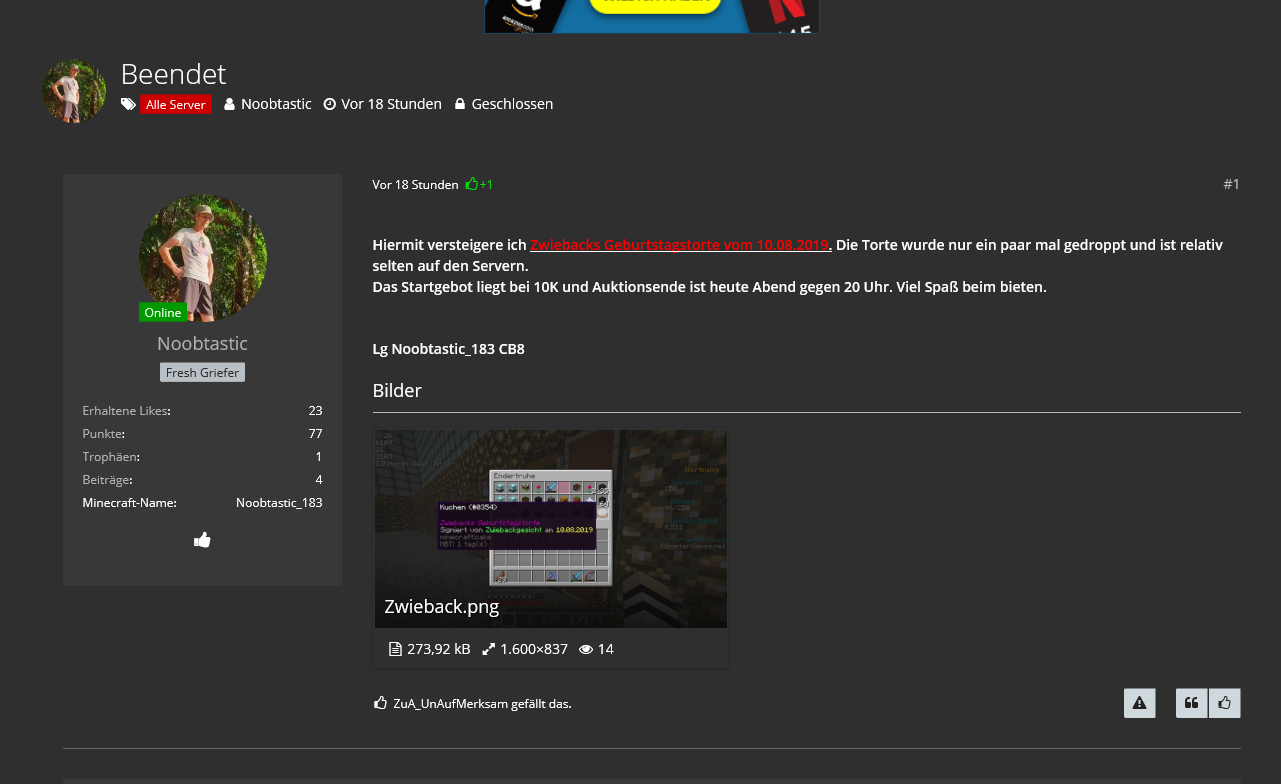Click the large Noobtastic profile picture

click(203, 257)
